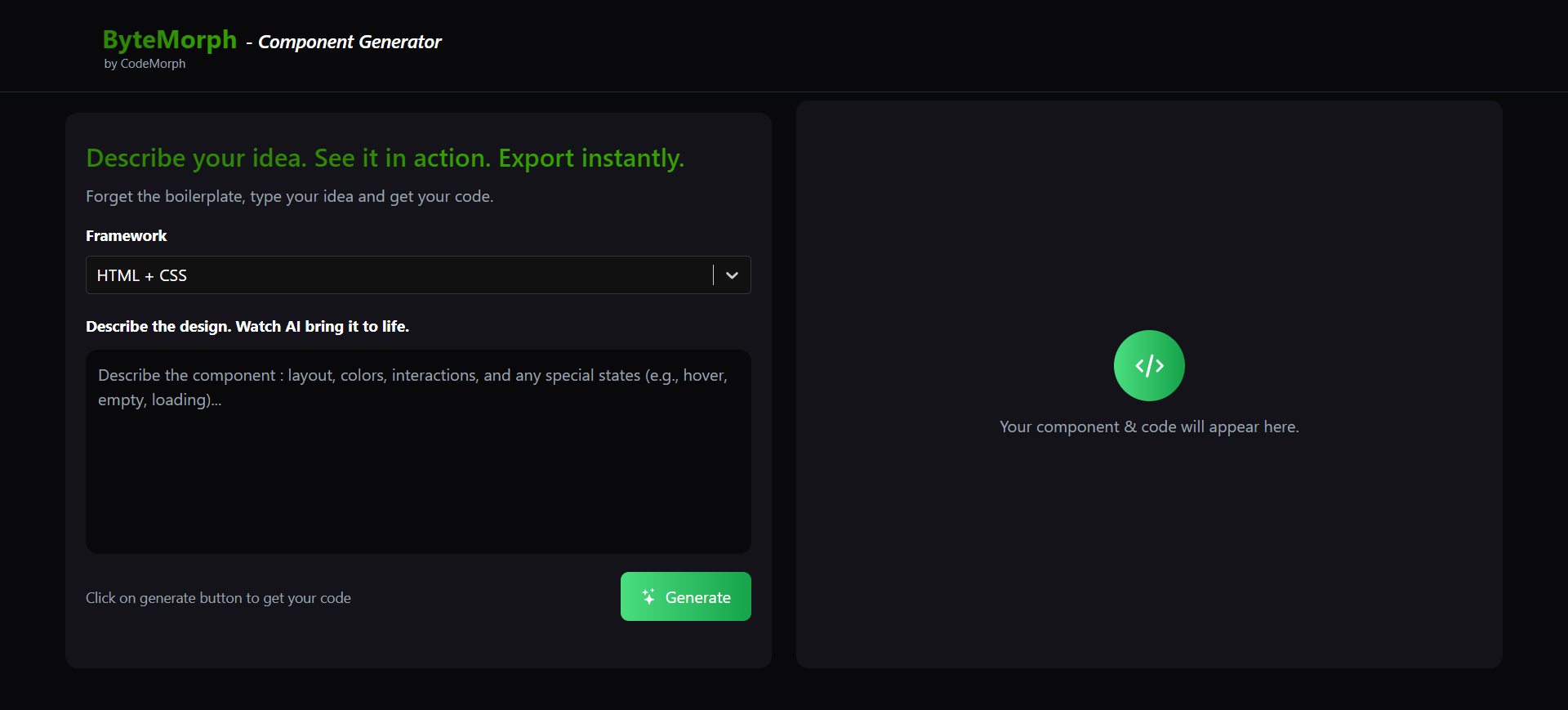1568x710 pixels.
Task: Click the sparkle icon on the Generate button
Action: [x=648, y=596]
